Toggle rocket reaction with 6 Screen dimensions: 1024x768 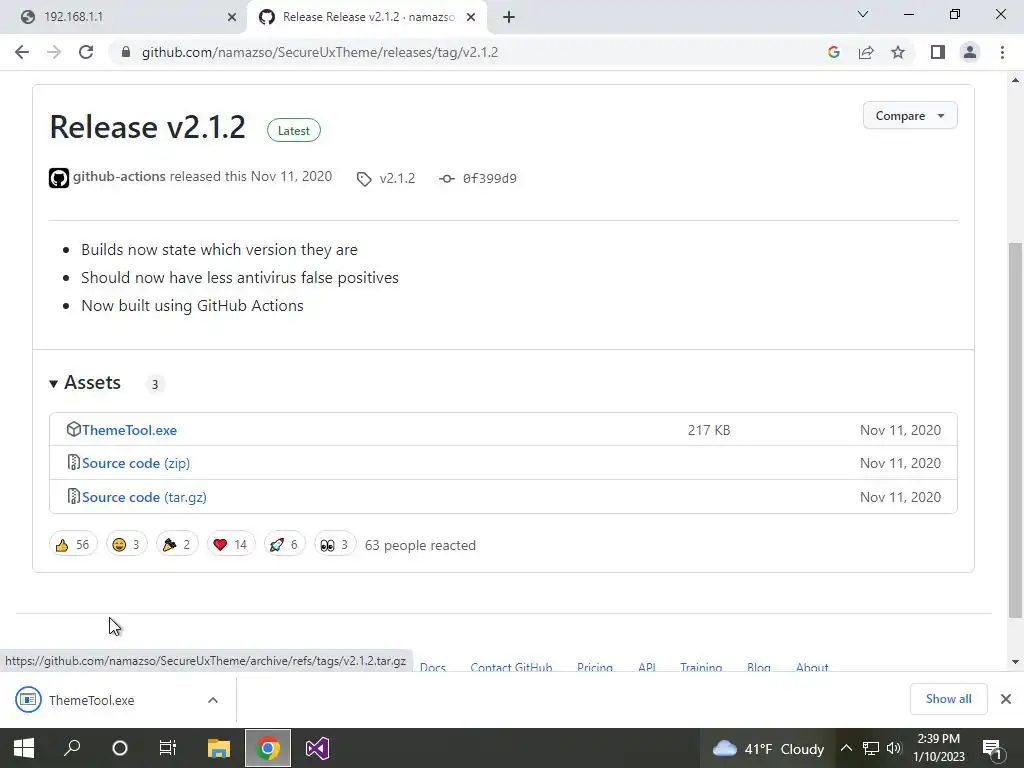pos(285,544)
